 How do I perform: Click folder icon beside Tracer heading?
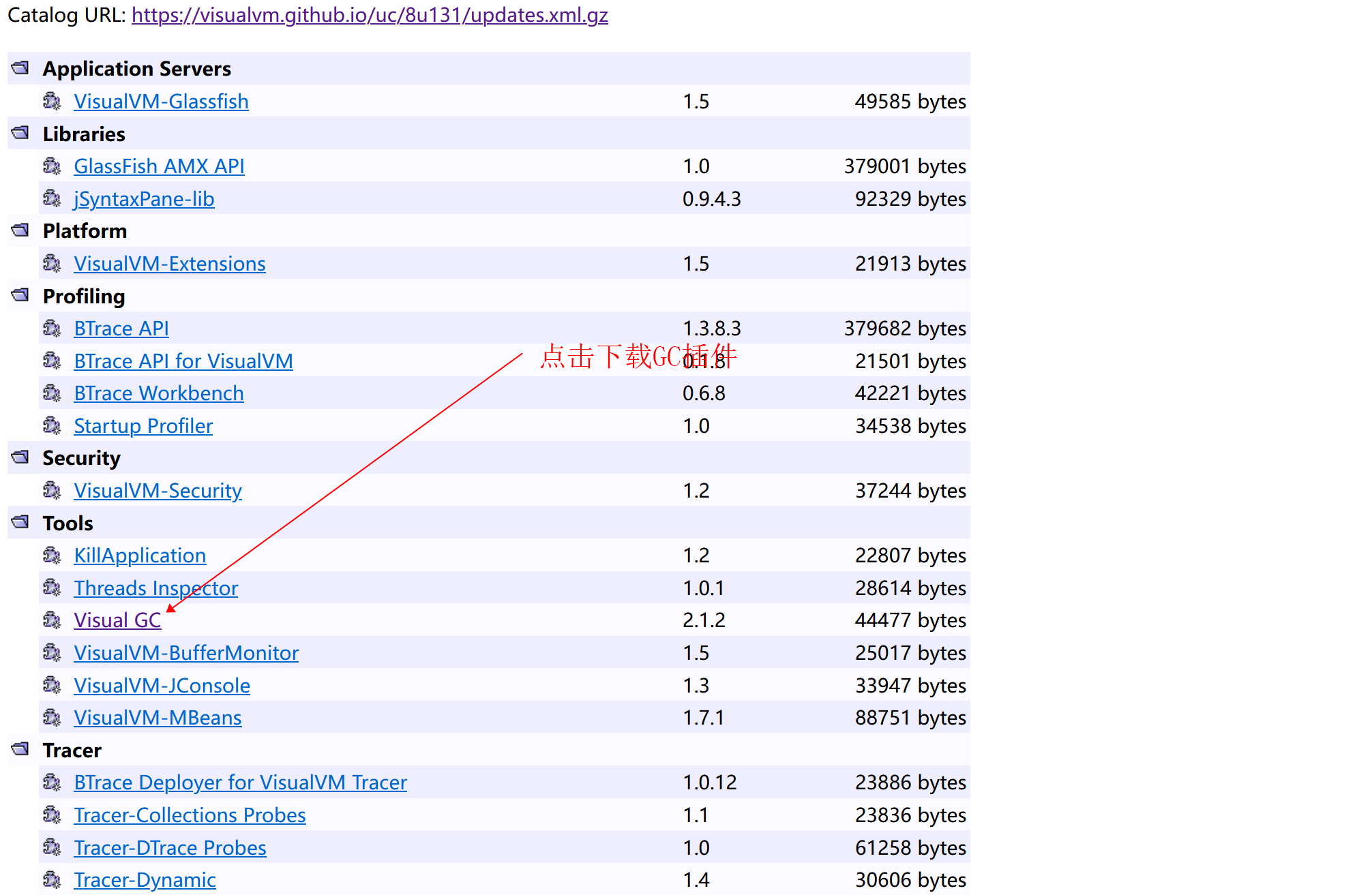(x=20, y=748)
